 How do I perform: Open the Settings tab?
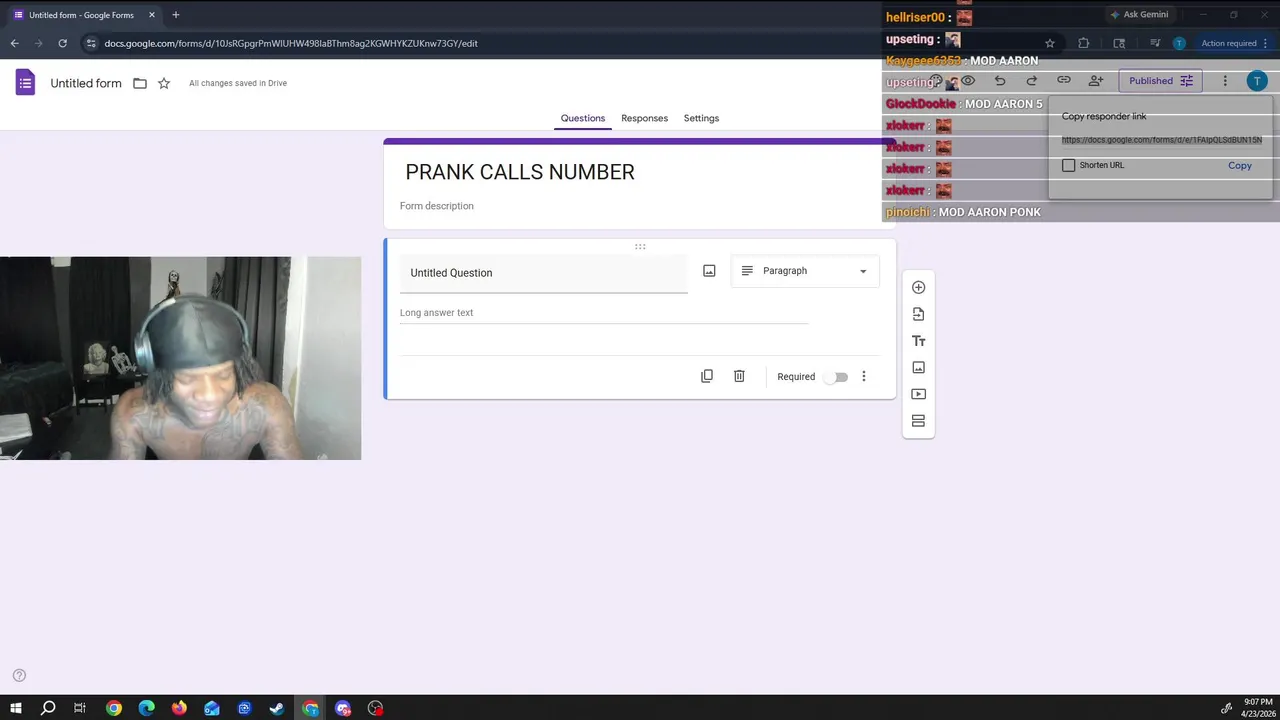coord(701,118)
